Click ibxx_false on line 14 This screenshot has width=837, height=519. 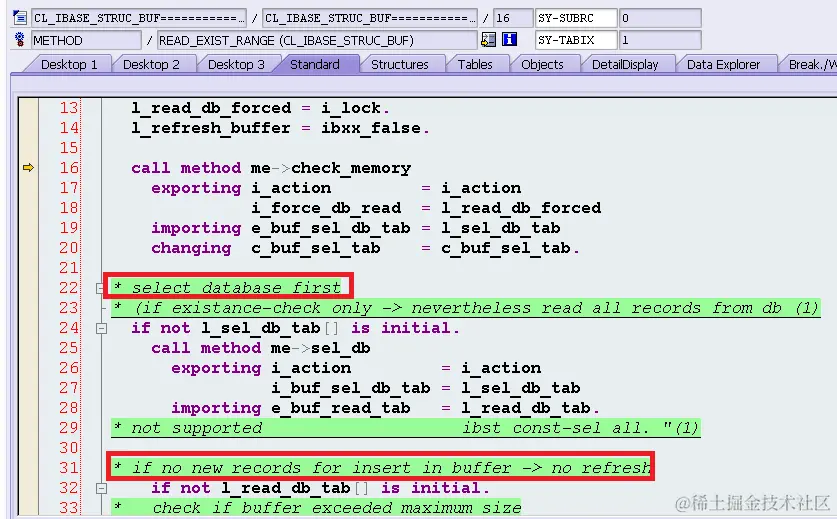tap(371, 128)
